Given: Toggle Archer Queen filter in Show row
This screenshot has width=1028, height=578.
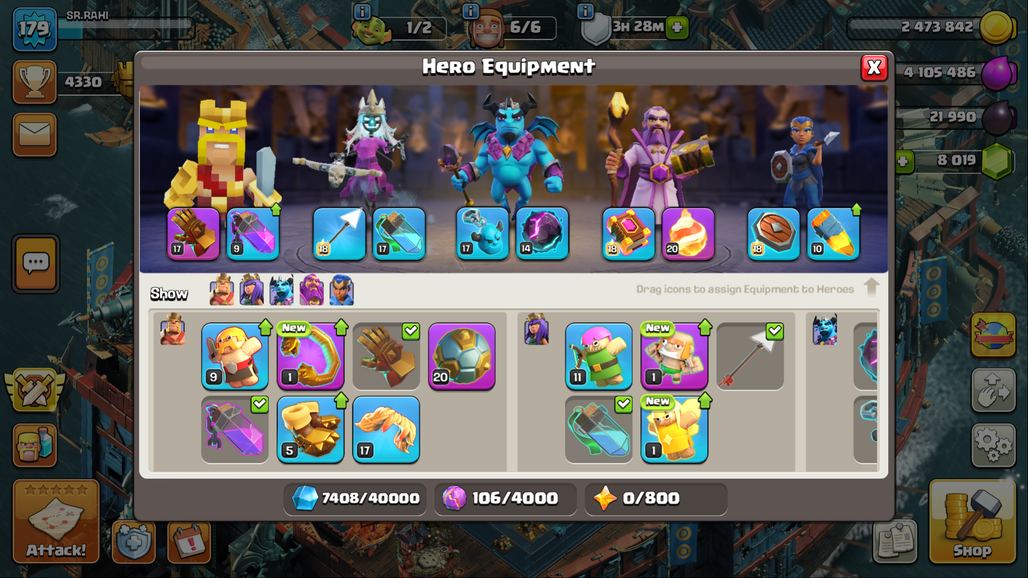Looking at the screenshot, I should coord(252,290).
